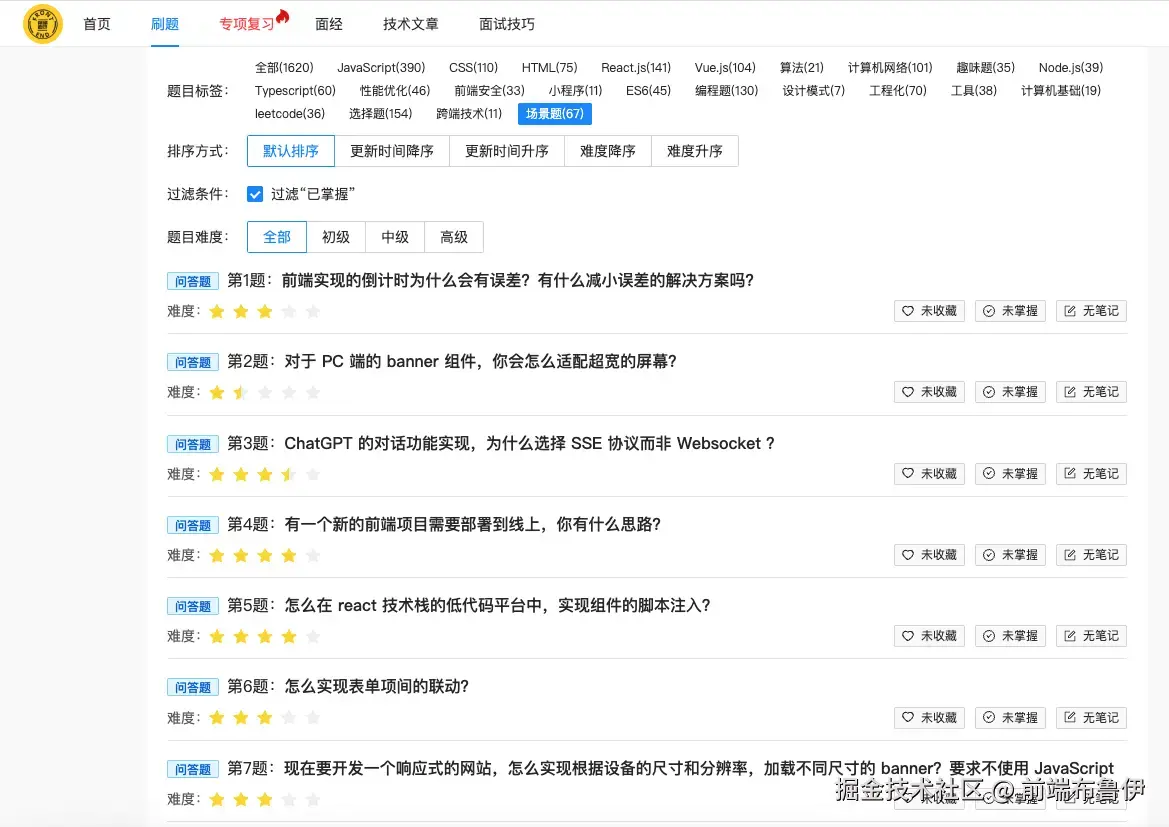Favorite question 7 via its heart icon
This screenshot has height=827, width=1169.
point(908,797)
